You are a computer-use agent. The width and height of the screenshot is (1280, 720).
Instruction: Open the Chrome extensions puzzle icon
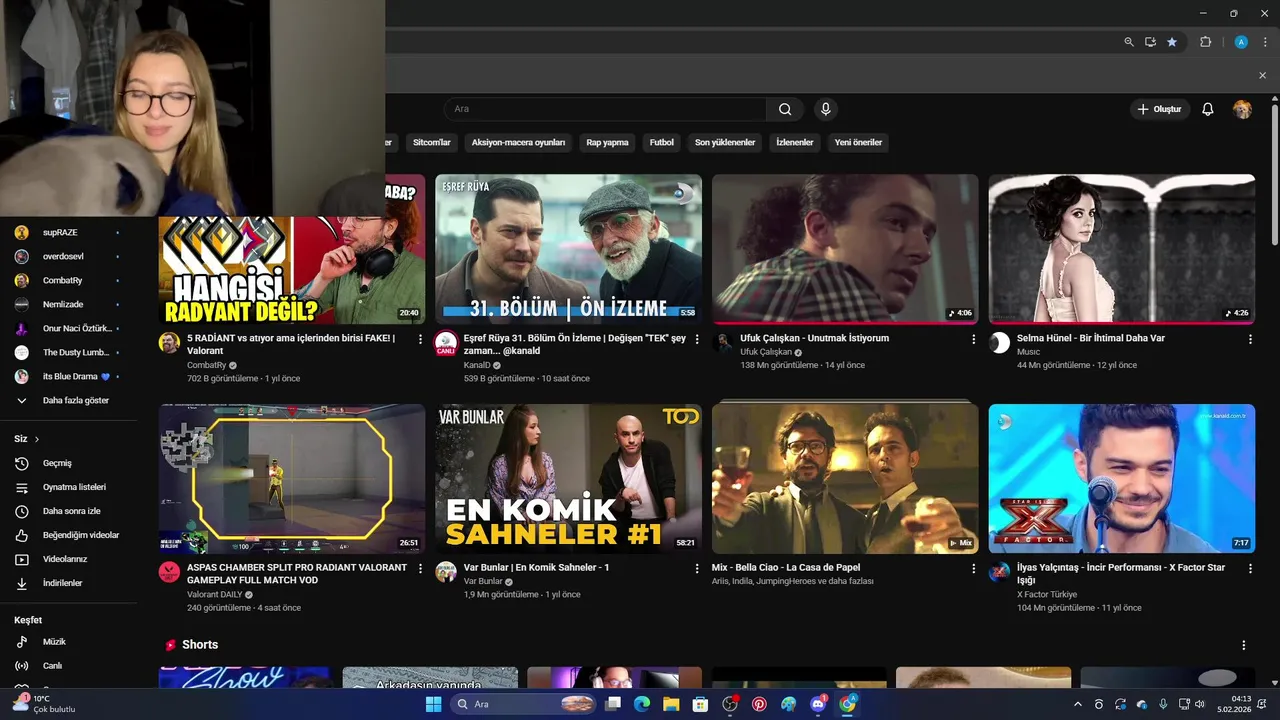point(1205,42)
